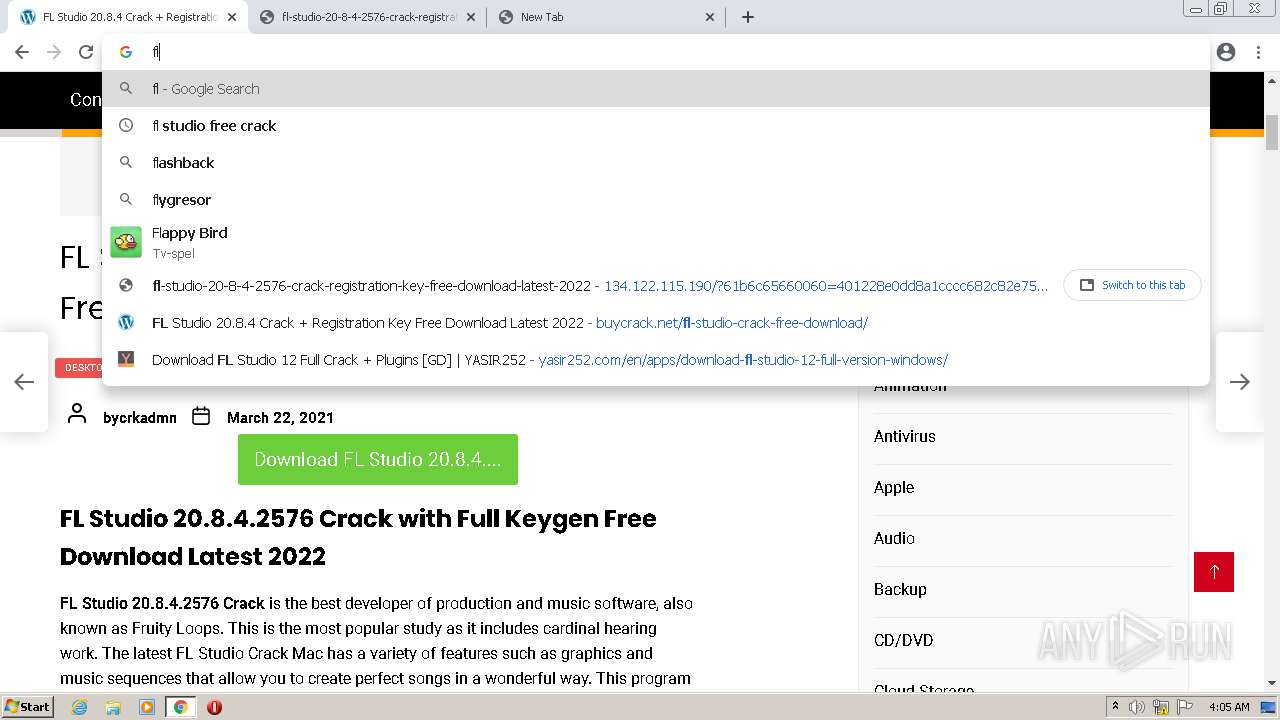Viewport: 1280px width, 720px height.
Task: Close the New Tab tab
Action: 710,17
